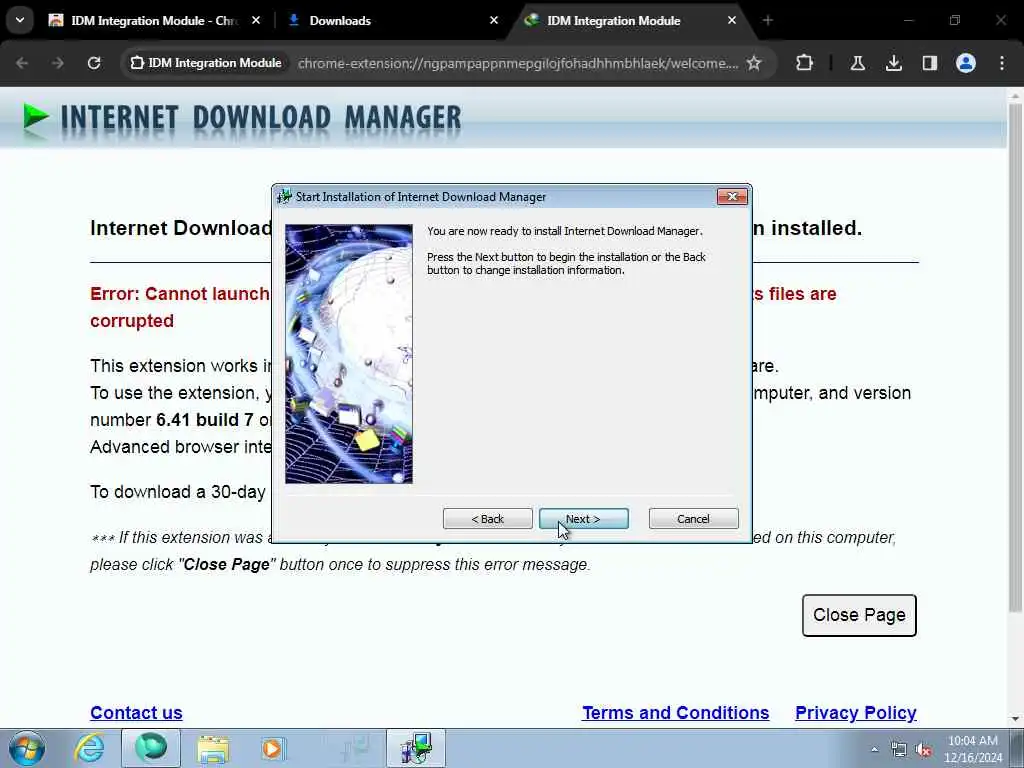Click the red Error: Cannot launch text
The height and width of the screenshot is (768, 1024).
[x=180, y=294]
